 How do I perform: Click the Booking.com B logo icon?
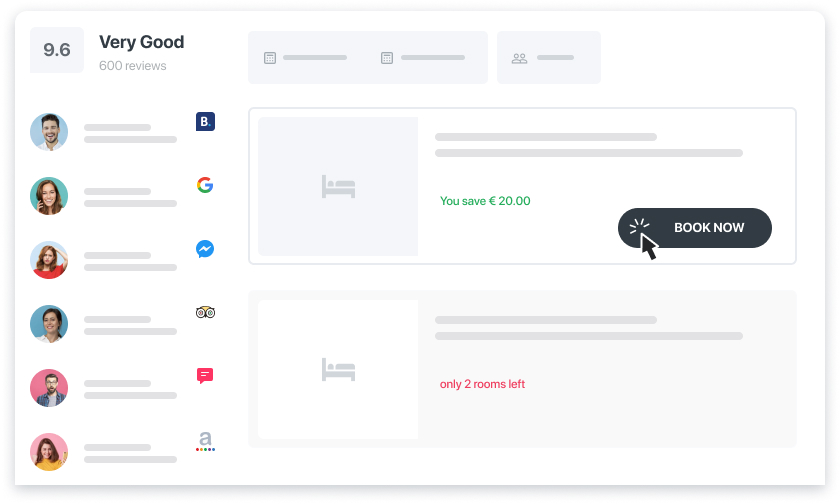(x=205, y=122)
